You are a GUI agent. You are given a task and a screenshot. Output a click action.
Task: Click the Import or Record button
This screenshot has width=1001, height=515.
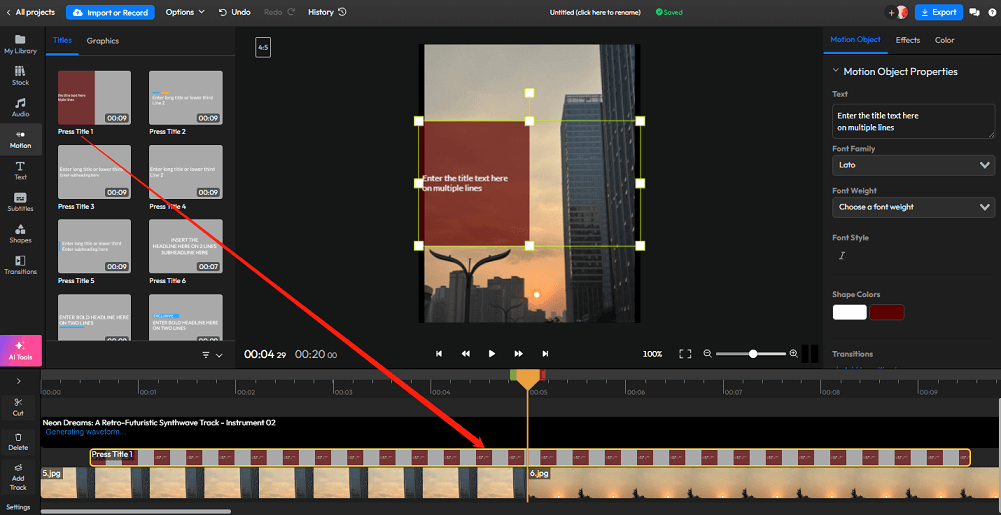pos(111,12)
